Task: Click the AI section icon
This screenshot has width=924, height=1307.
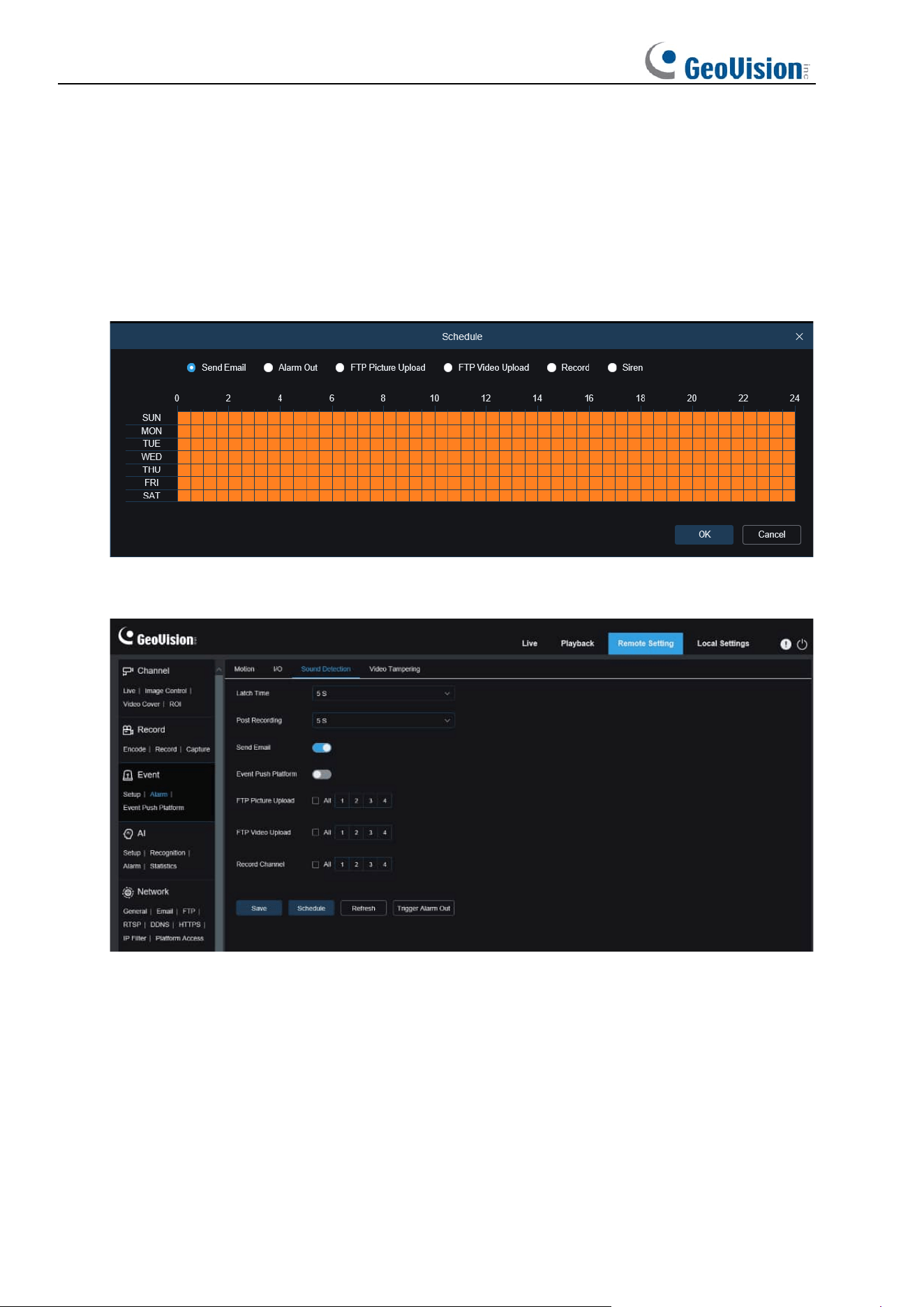Action: pos(128,834)
